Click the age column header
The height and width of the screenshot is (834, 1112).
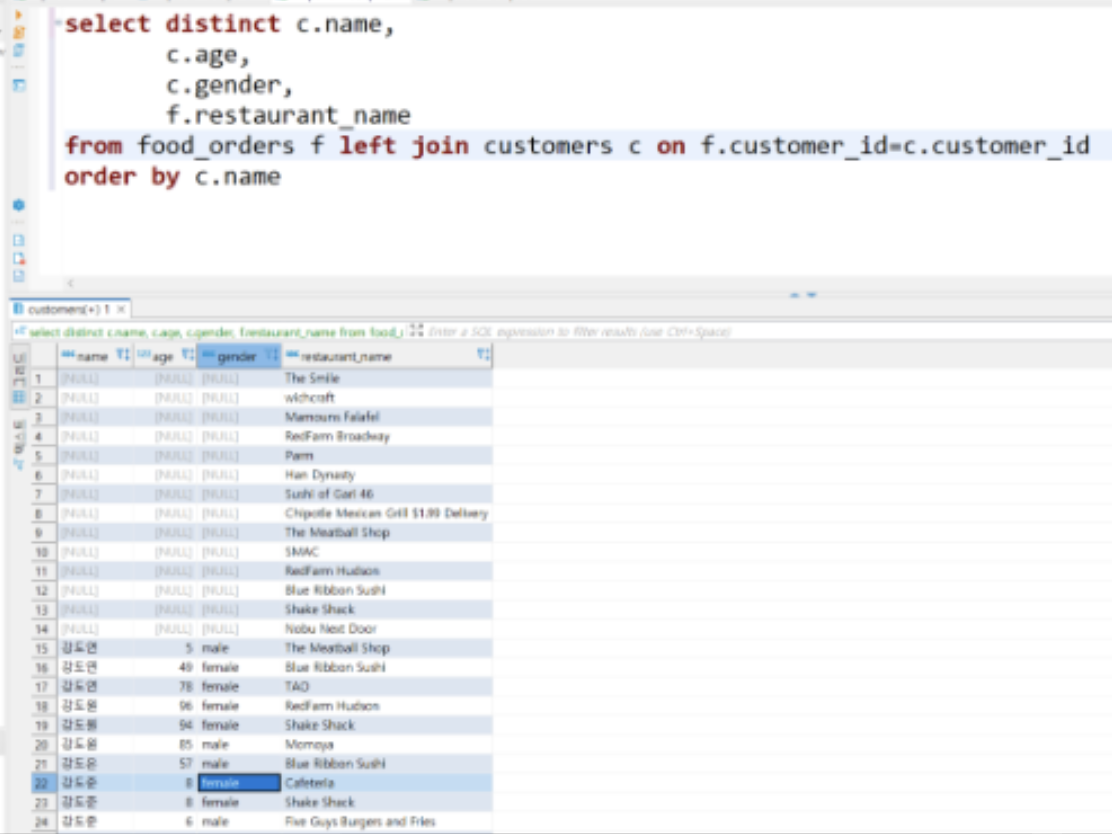pyautogui.click(x=163, y=356)
